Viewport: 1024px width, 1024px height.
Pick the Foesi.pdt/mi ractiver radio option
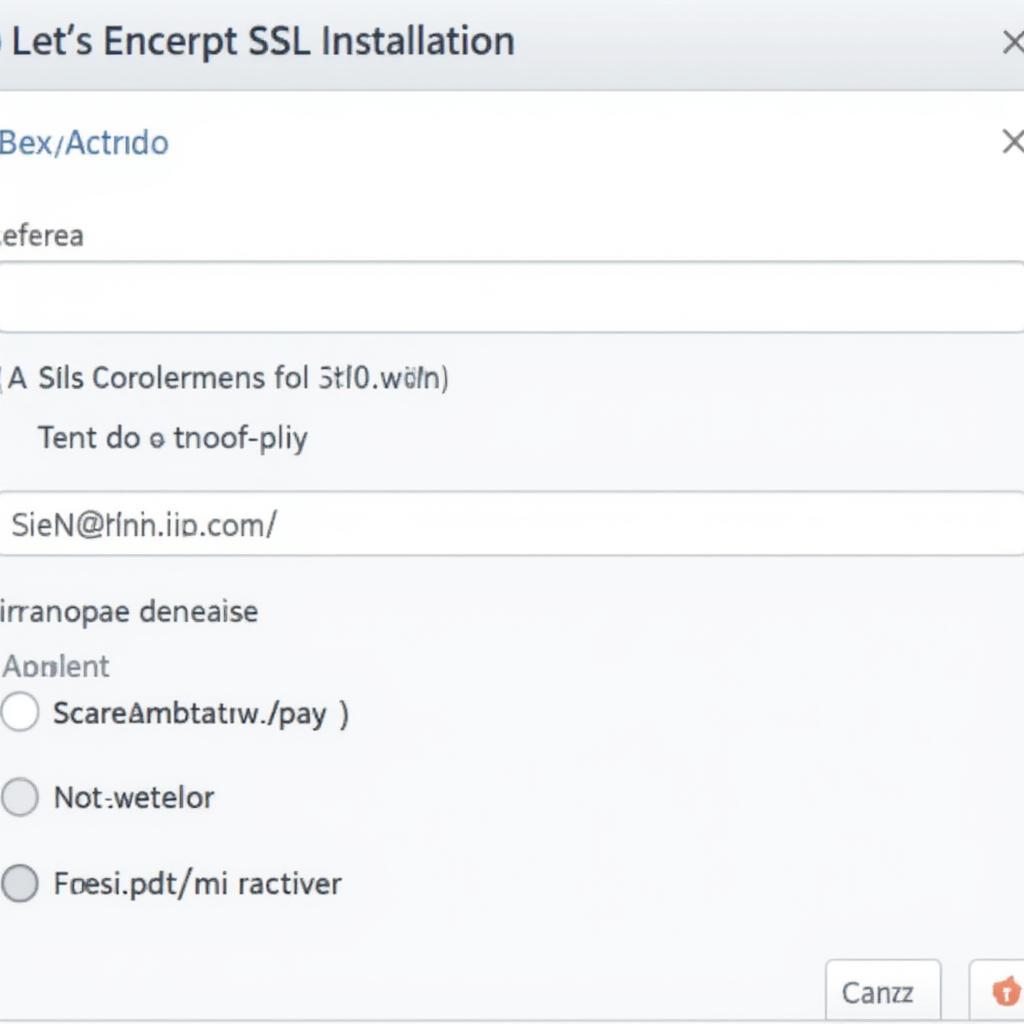pyautogui.click(x=20, y=883)
